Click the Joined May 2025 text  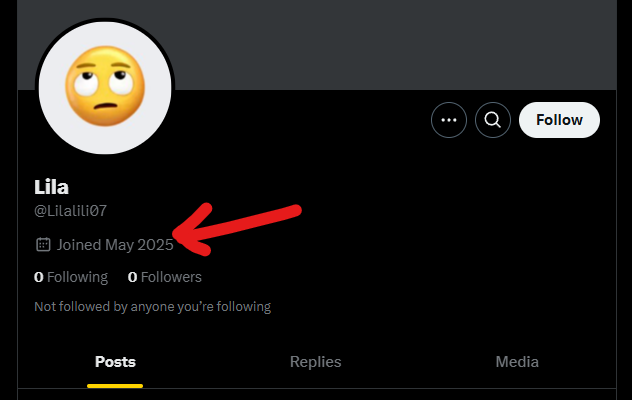[x=115, y=244]
